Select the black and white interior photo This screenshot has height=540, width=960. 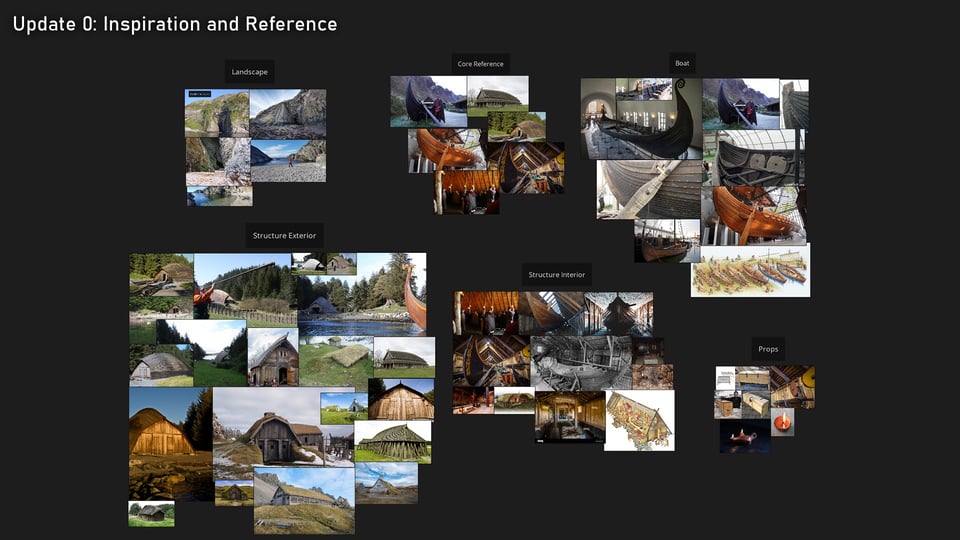tap(581, 363)
